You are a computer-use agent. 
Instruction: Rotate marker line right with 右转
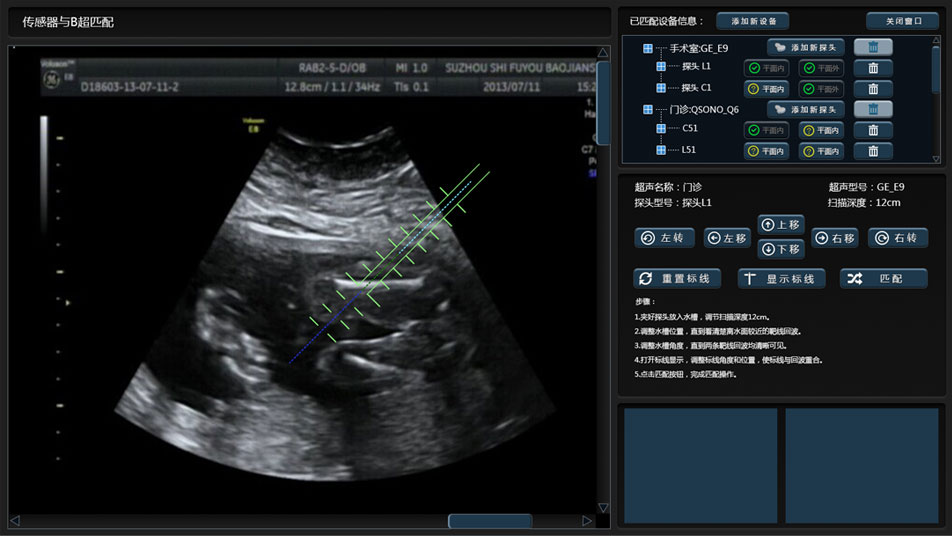tap(897, 238)
